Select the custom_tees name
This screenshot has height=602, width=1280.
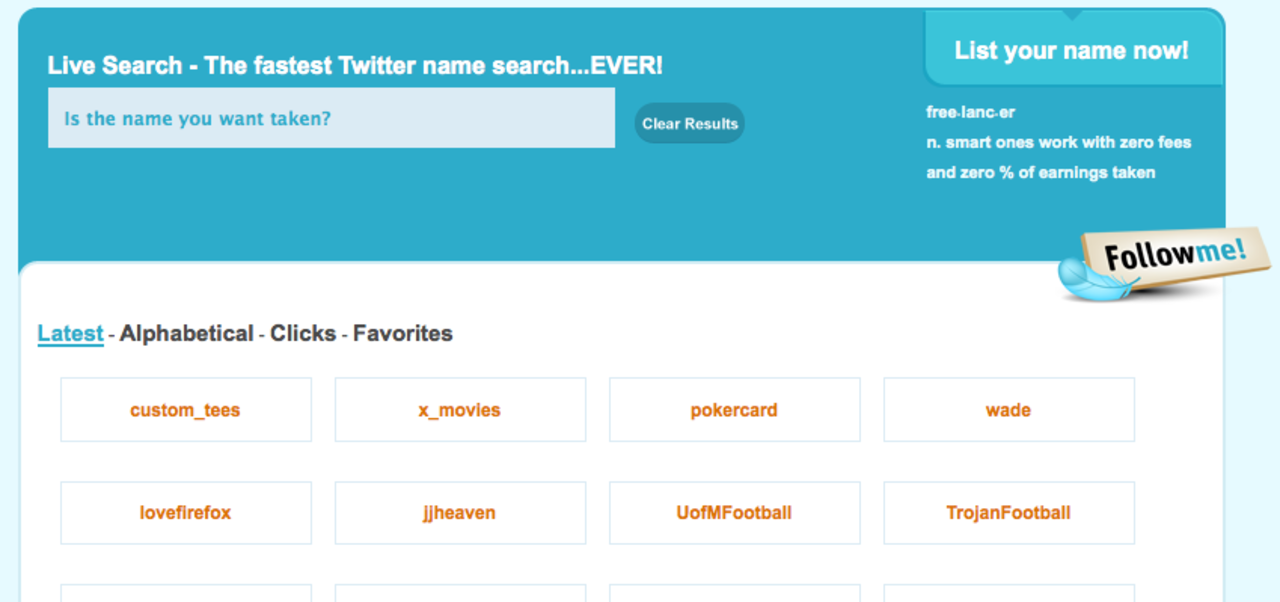(x=185, y=410)
